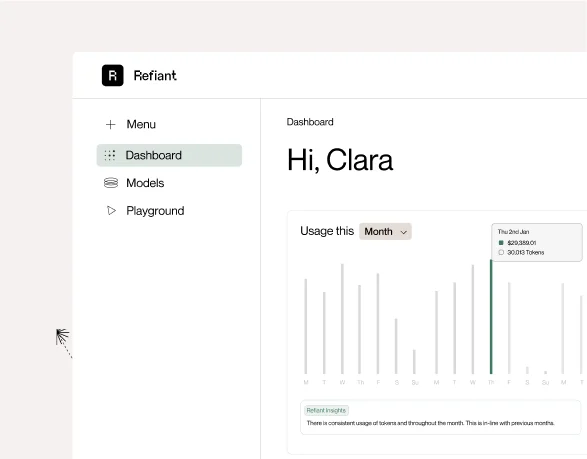Toggle the Tokens legend checkbox
The width and height of the screenshot is (587, 459).
501,252
